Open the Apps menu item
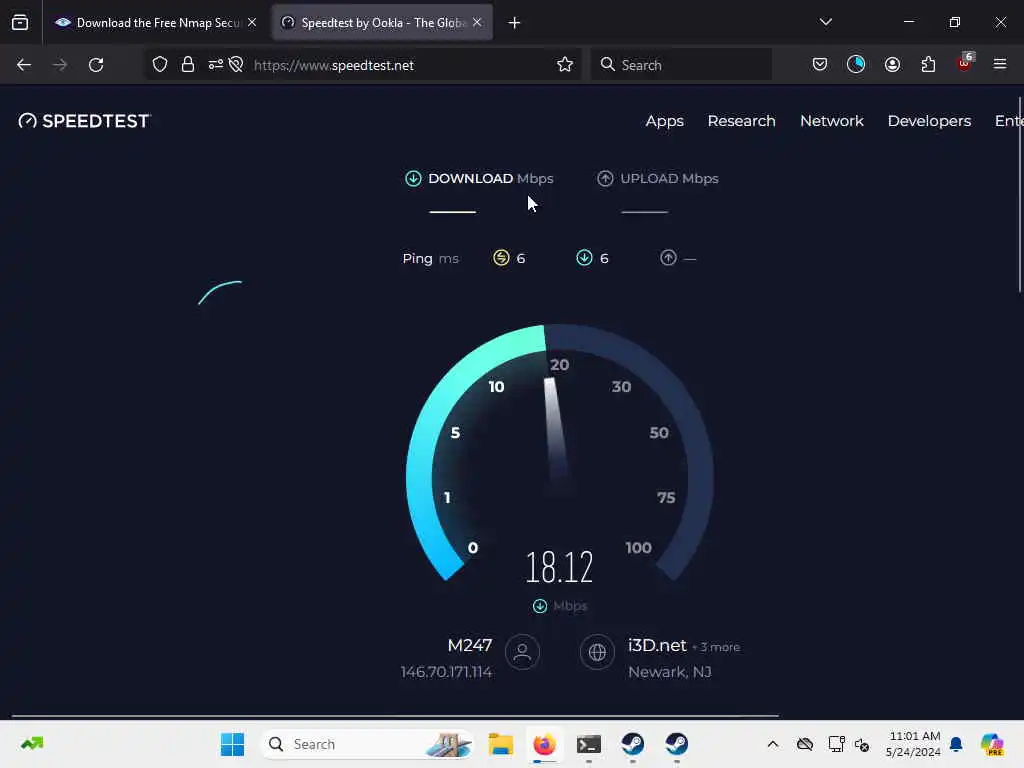The image size is (1024, 768). coord(664,121)
